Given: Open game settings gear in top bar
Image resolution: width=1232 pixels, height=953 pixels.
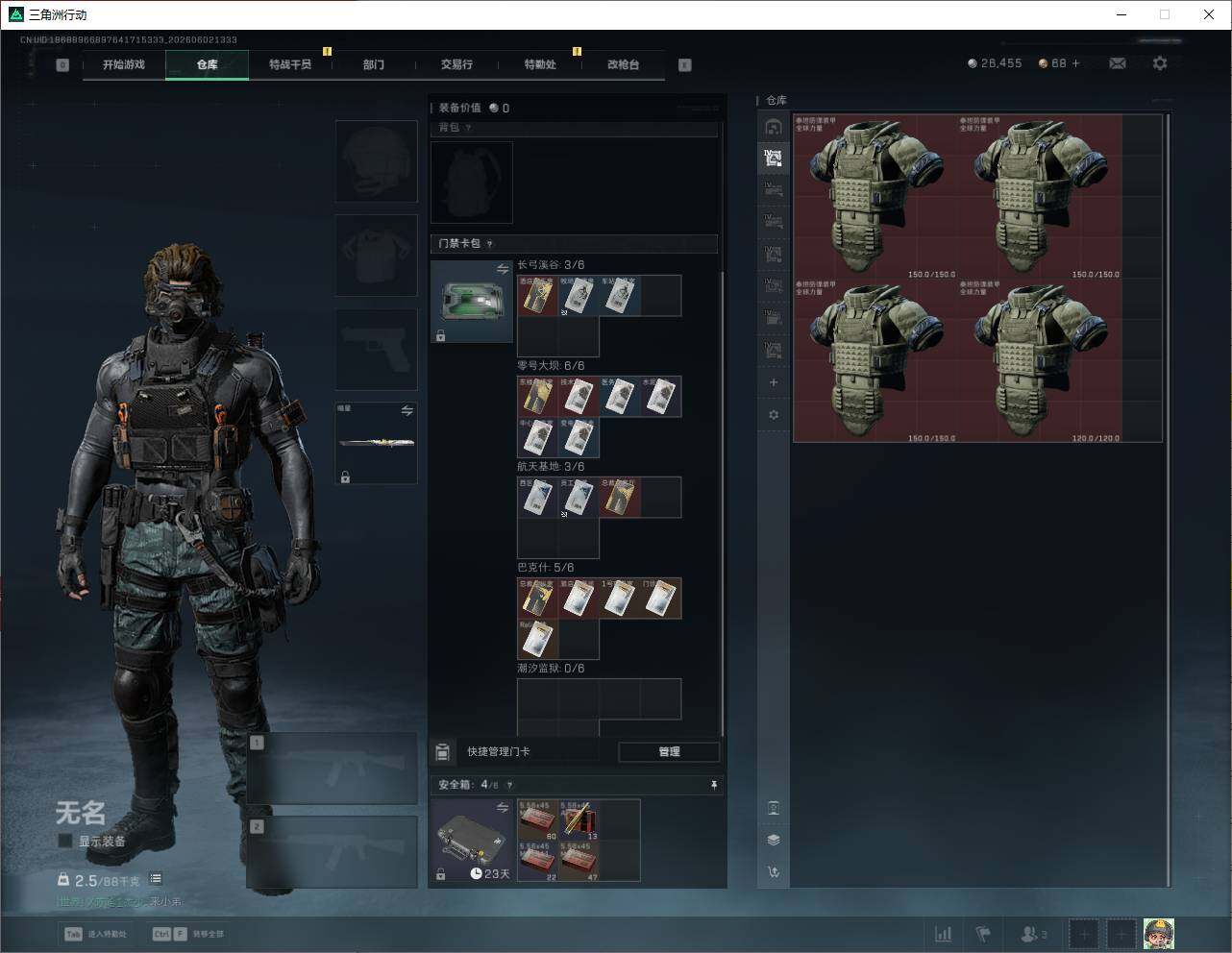Looking at the screenshot, I should tap(1160, 63).
